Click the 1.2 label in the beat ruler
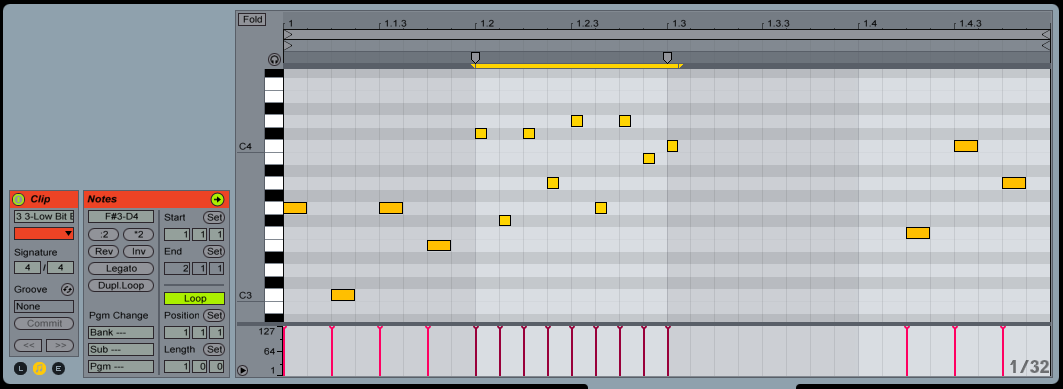 487,24
